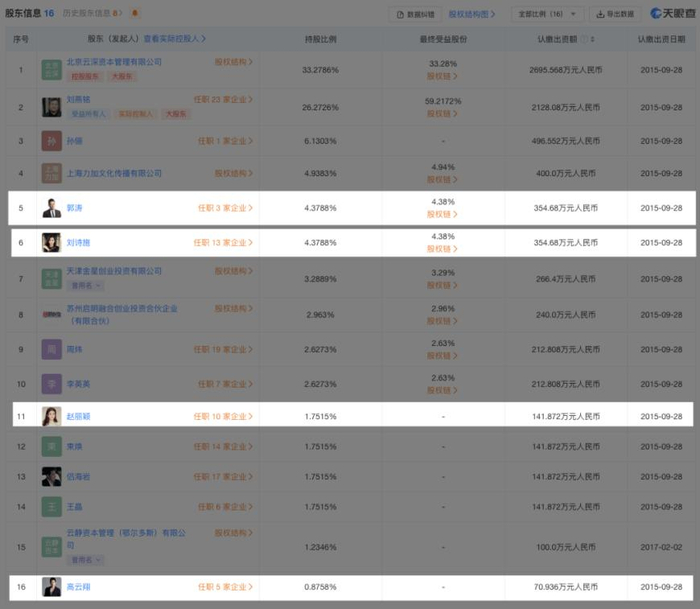
Task: Expand 任职 1 家企业 in row 3
Action: pos(225,141)
